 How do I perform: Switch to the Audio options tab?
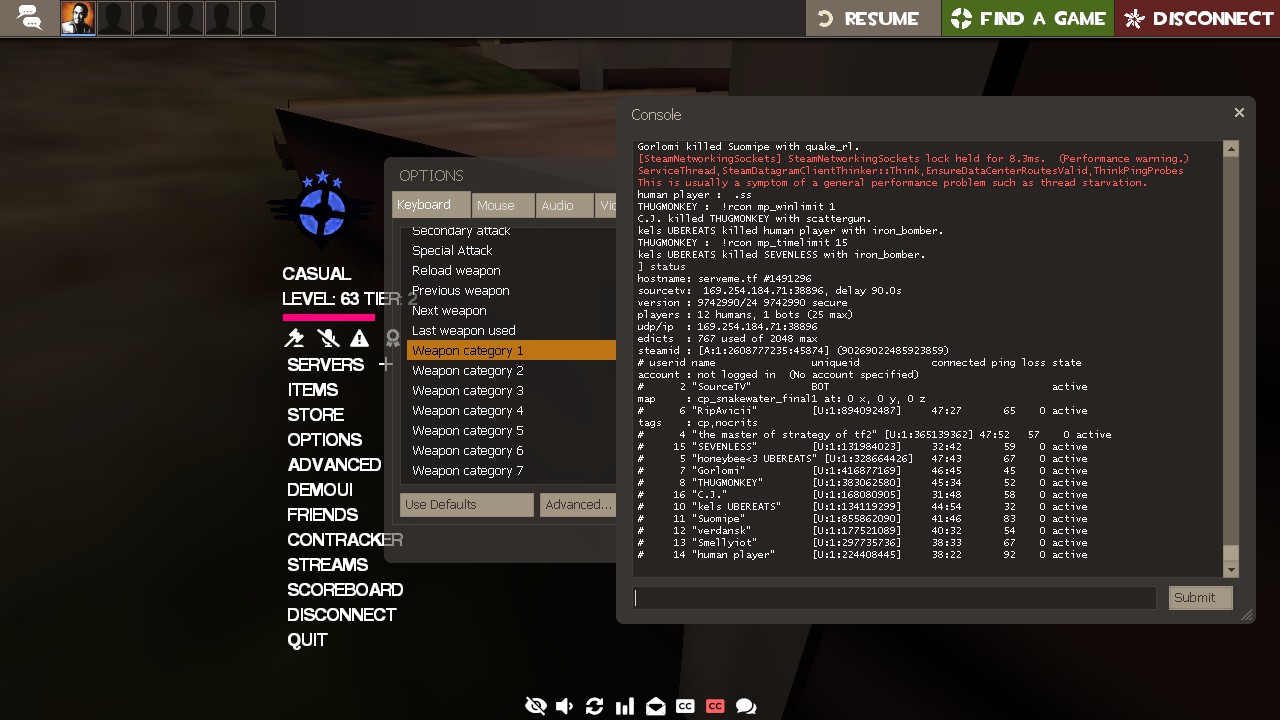pos(563,205)
